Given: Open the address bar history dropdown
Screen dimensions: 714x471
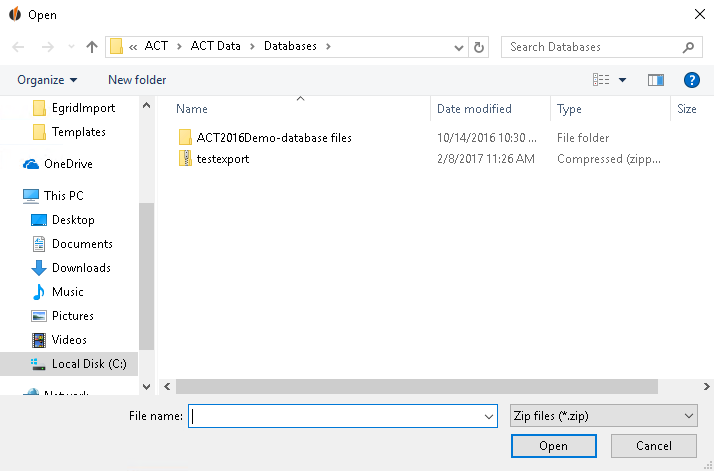Looking at the screenshot, I should (x=459, y=47).
